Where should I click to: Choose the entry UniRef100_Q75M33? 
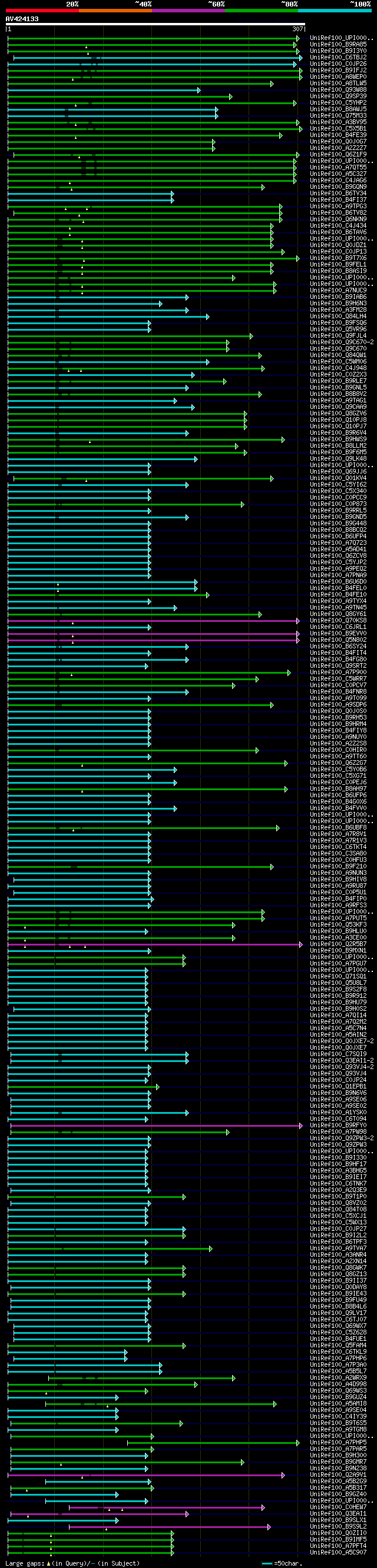(x=338, y=116)
